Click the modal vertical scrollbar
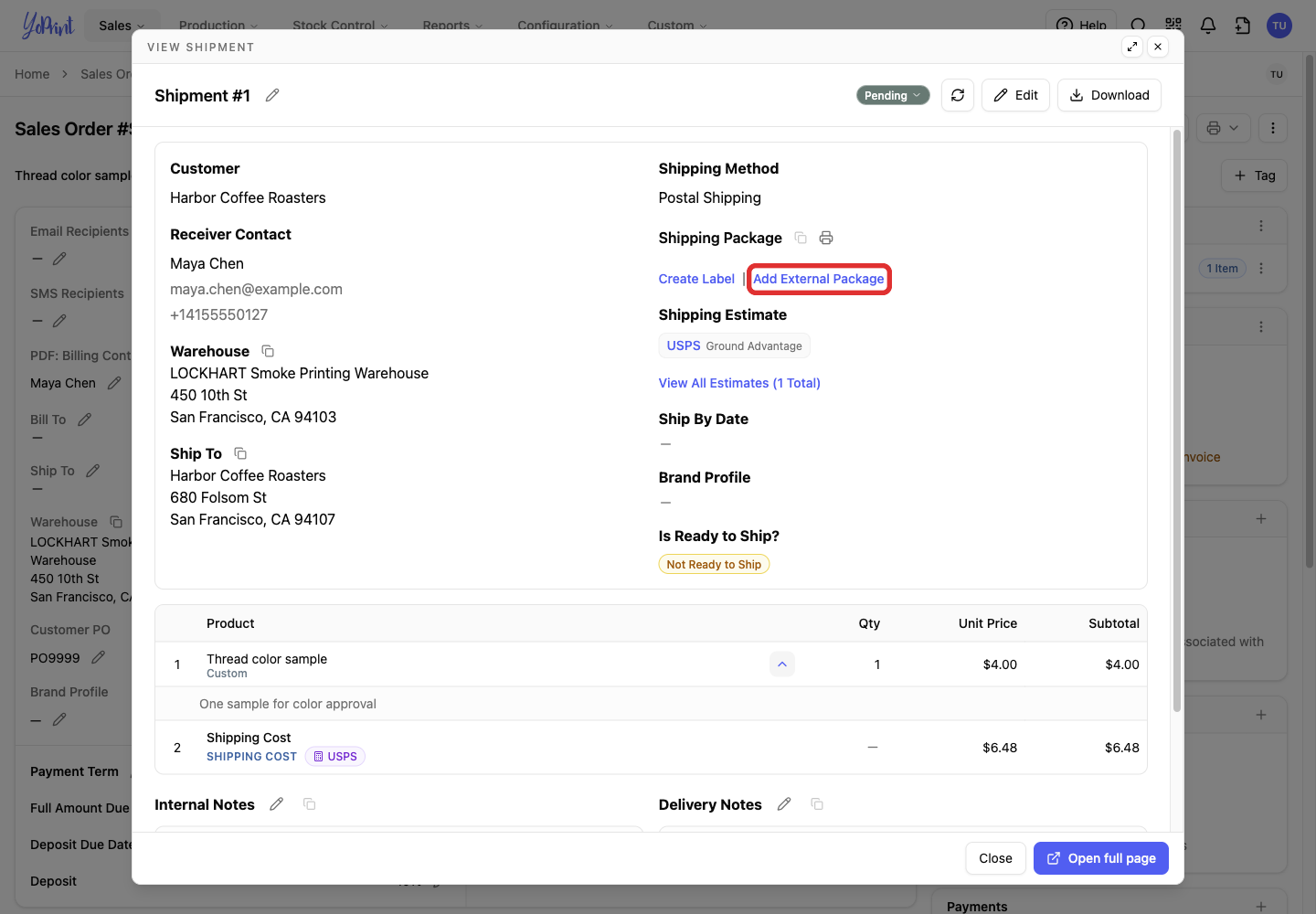This screenshot has height=914, width=1316. tap(1177, 420)
